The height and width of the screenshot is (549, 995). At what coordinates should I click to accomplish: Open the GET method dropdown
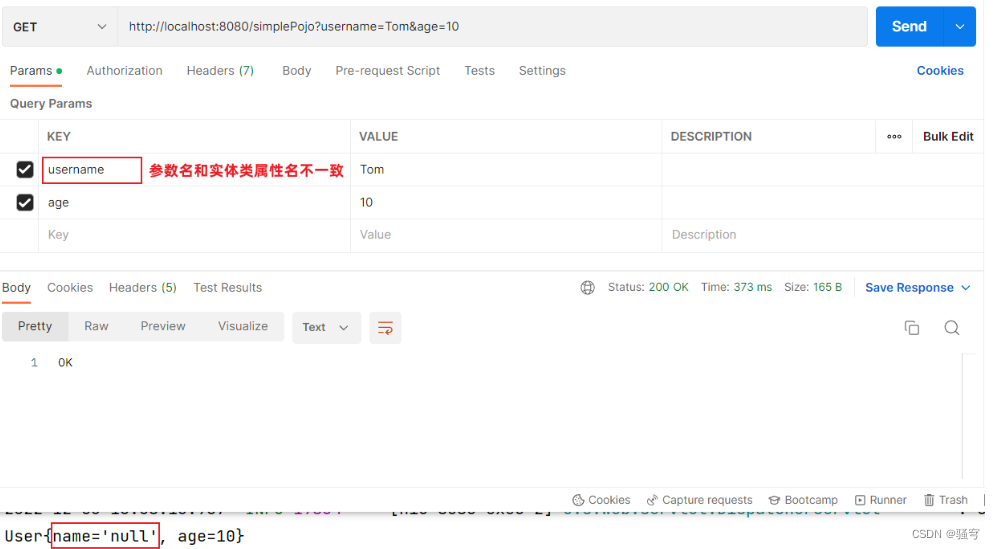point(60,27)
